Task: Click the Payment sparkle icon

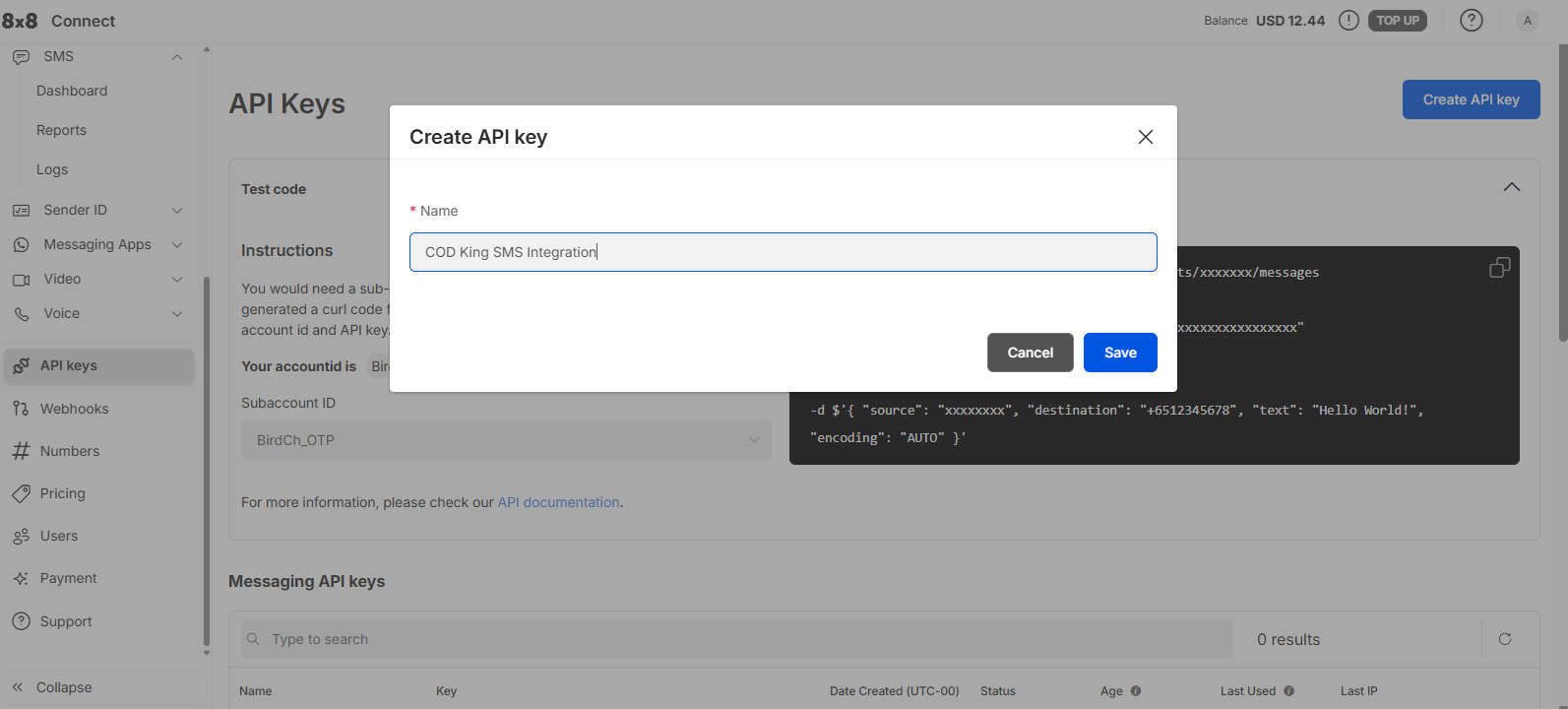Action: (21, 579)
